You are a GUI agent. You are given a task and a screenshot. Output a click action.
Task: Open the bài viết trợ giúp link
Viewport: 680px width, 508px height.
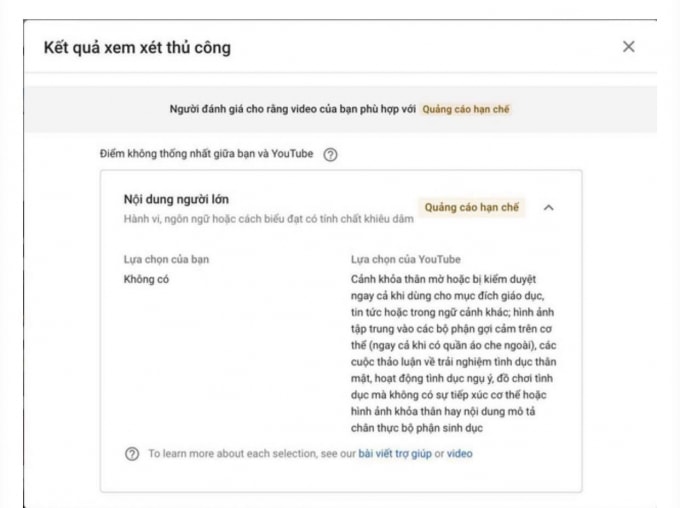pos(395,454)
